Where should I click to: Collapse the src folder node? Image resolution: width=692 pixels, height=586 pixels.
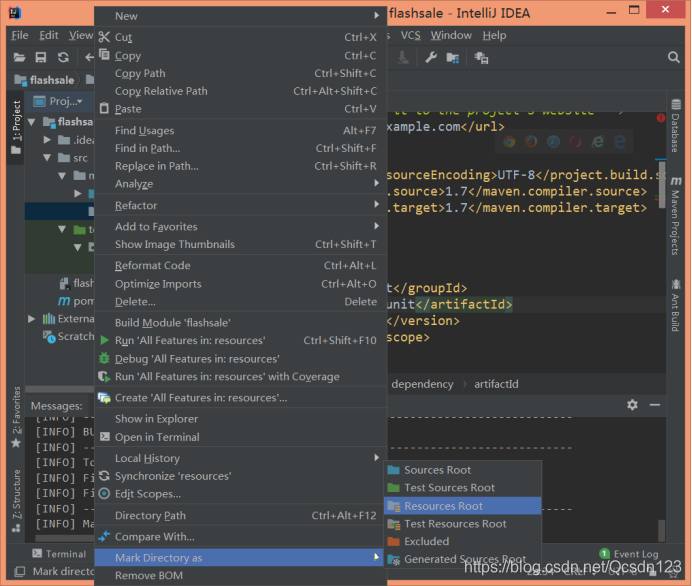[x=47, y=158]
